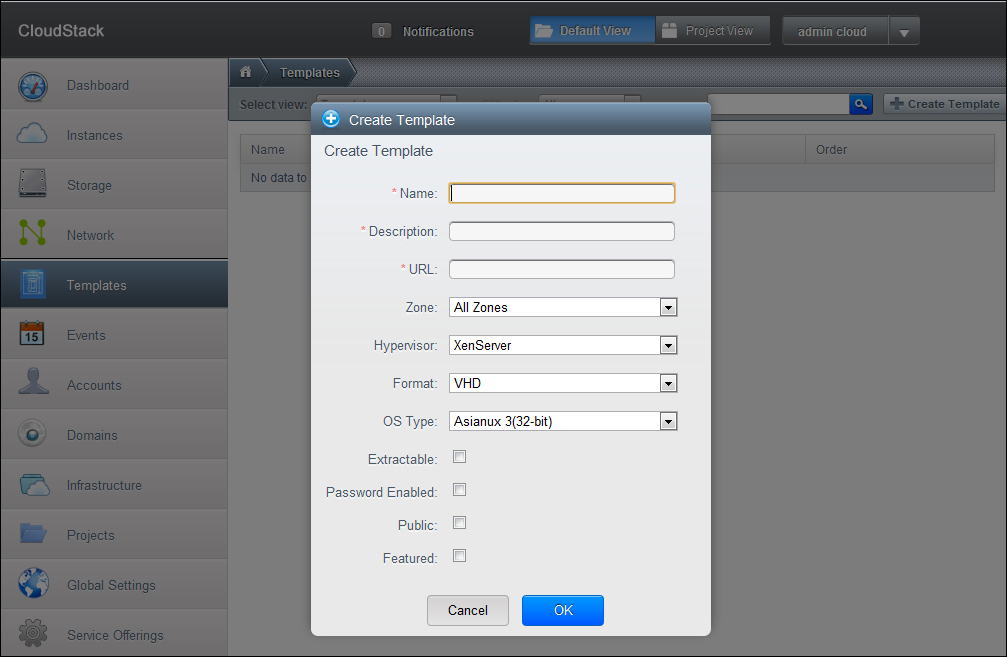Click the Accounts person icon
The width and height of the screenshot is (1007, 657).
click(x=33, y=385)
